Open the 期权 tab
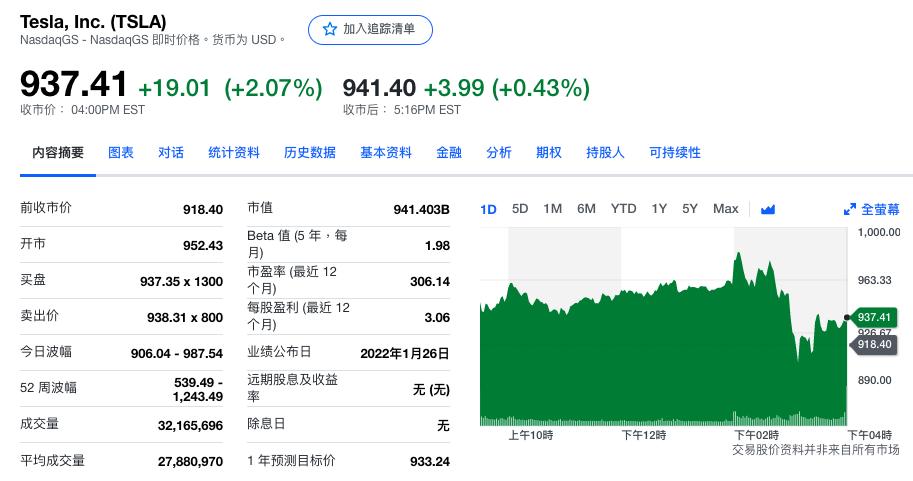Viewport: 913px width, 481px height. [549, 153]
